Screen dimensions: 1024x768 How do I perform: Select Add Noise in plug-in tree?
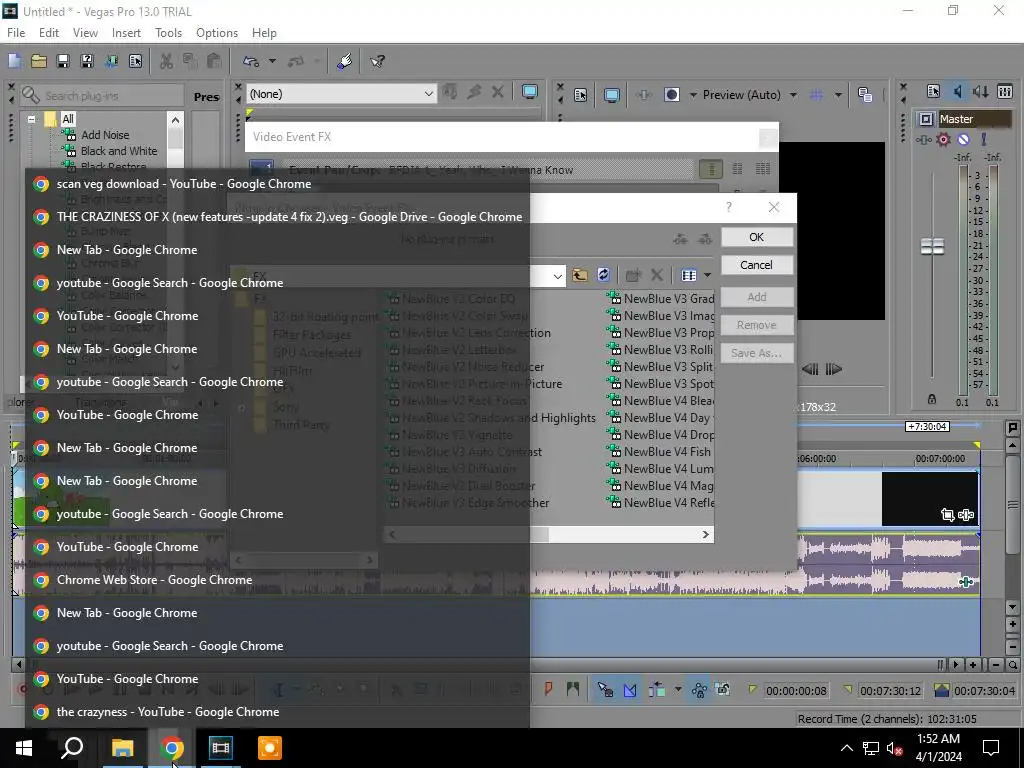(105, 135)
